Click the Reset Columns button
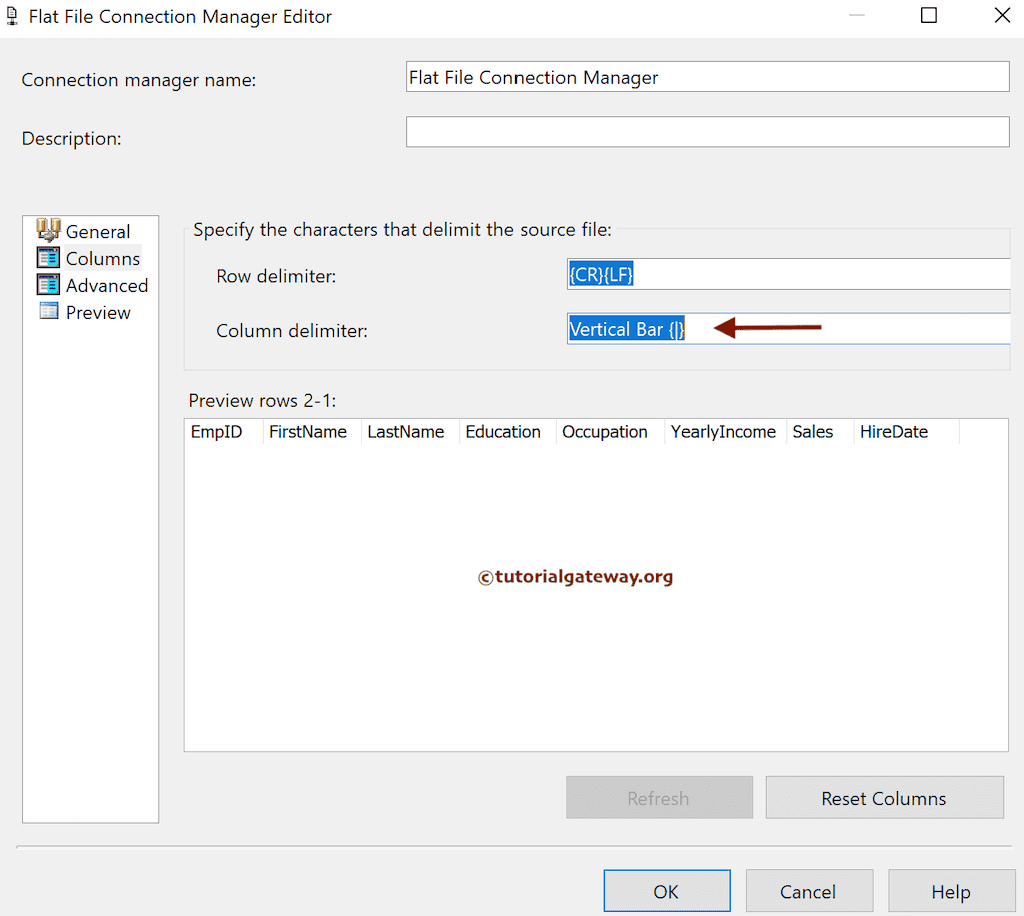This screenshot has height=916, width=1024. pos(884,797)
